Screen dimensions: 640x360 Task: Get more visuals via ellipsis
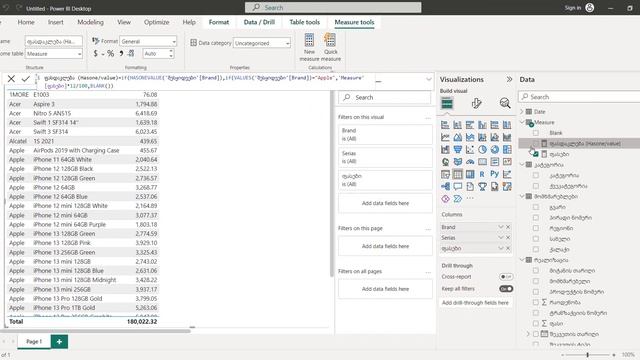[470, 199]
